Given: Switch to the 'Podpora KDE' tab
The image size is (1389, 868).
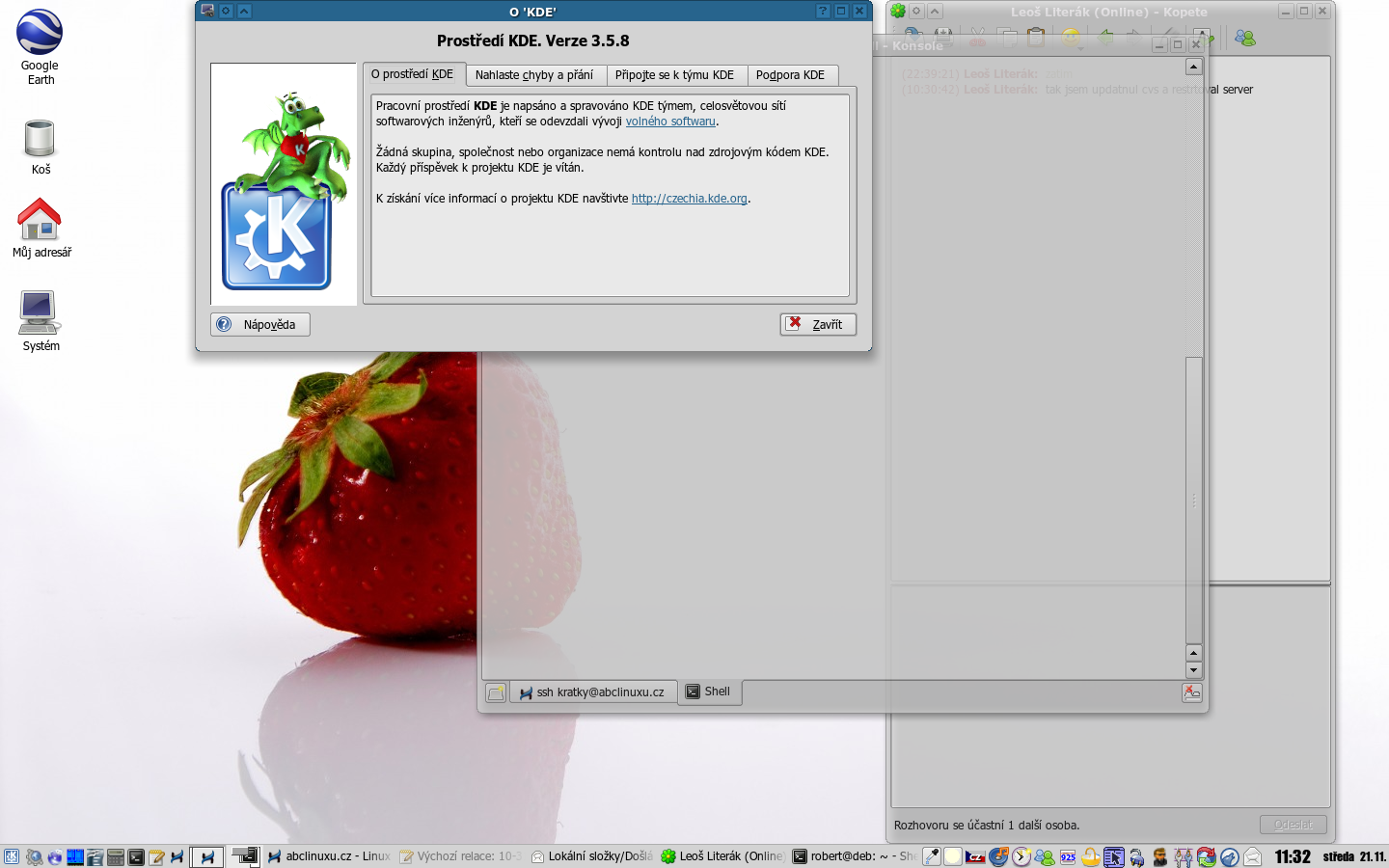Looking at the screenshot, I should (790, 75).
